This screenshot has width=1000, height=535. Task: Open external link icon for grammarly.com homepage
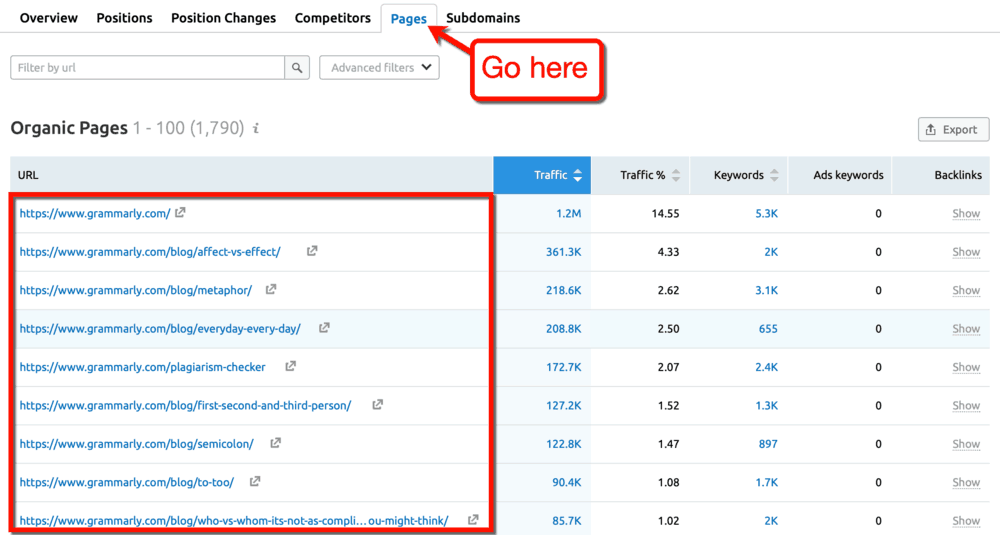click(180, 212)
